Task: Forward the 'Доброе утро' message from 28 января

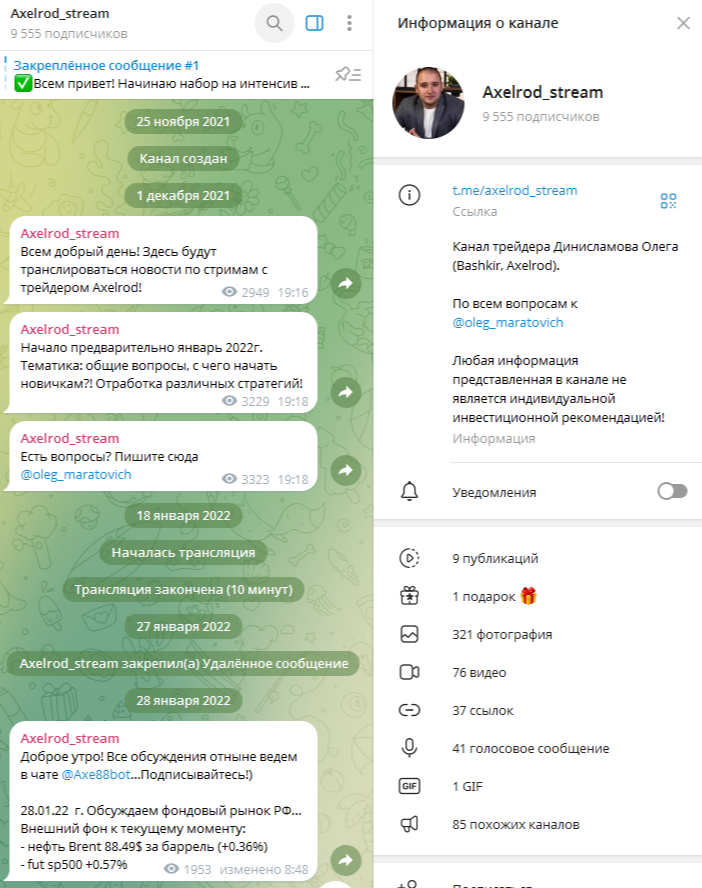Action: (346, 860)
